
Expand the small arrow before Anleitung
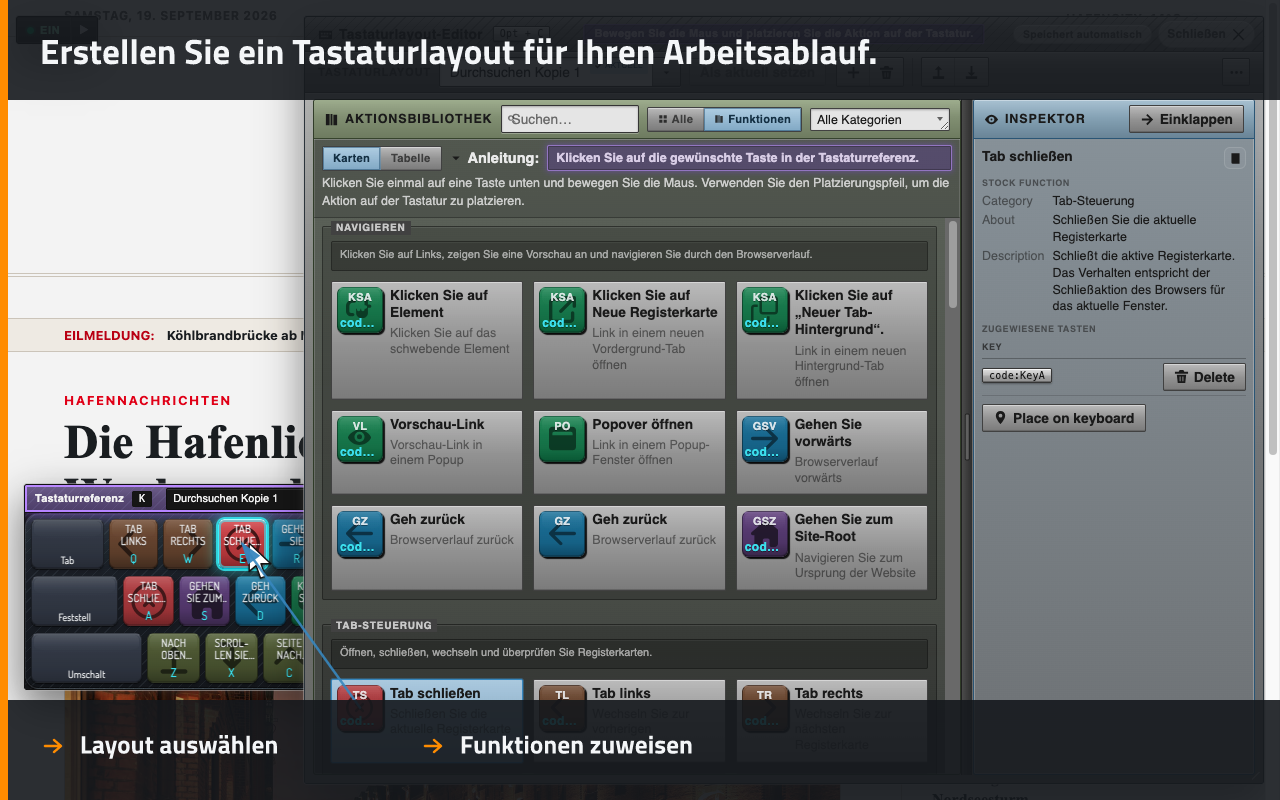click(x=456, y=158)
